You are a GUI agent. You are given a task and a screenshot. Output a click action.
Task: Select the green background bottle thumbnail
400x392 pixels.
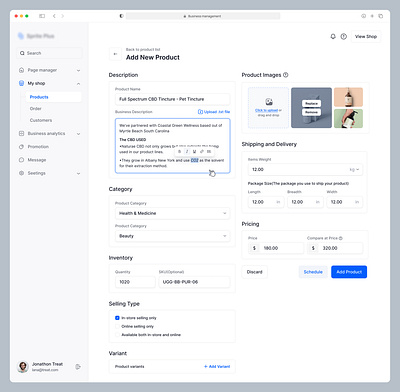[348, 118]
